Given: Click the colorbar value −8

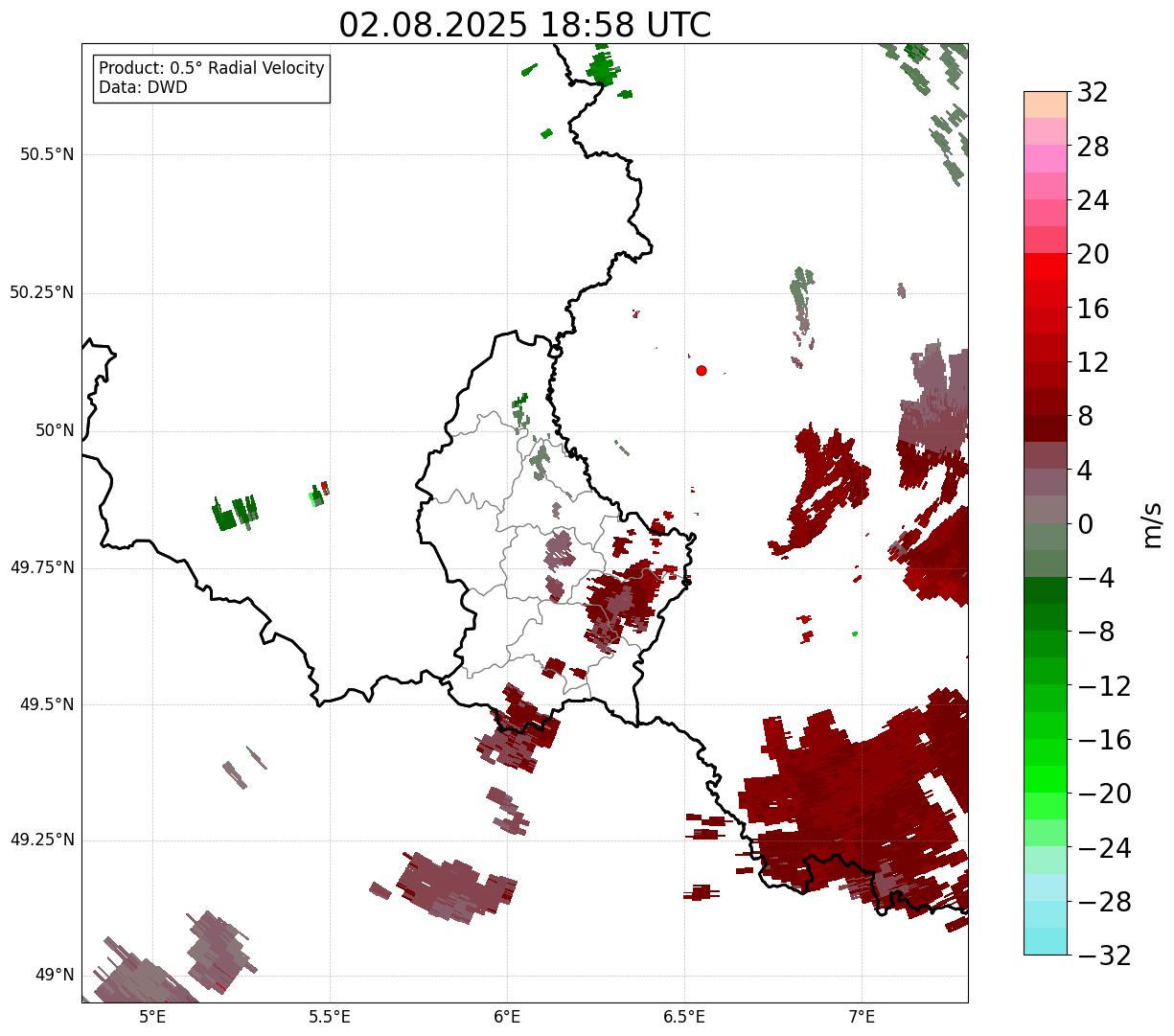Looking at the screenshot, I should (x=1096, y=632).
